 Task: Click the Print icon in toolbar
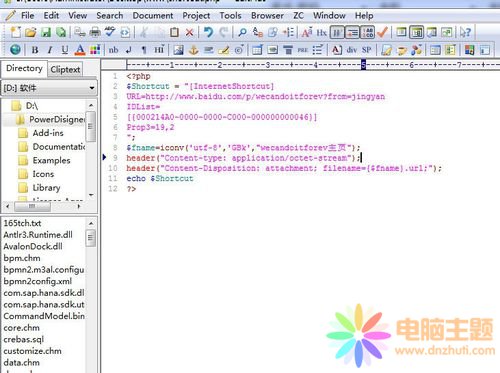(x=95, y=32)
